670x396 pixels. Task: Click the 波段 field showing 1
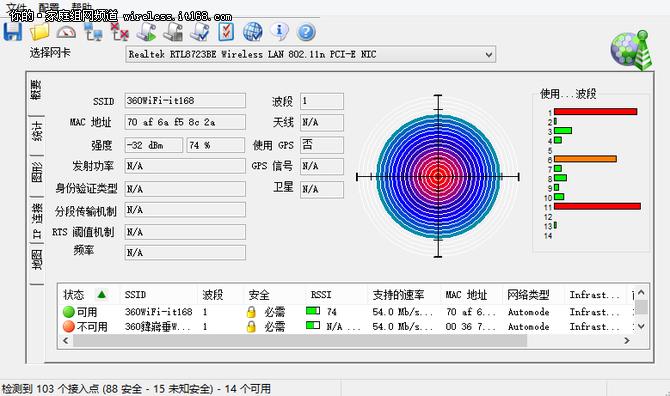(x=322, y=101)
